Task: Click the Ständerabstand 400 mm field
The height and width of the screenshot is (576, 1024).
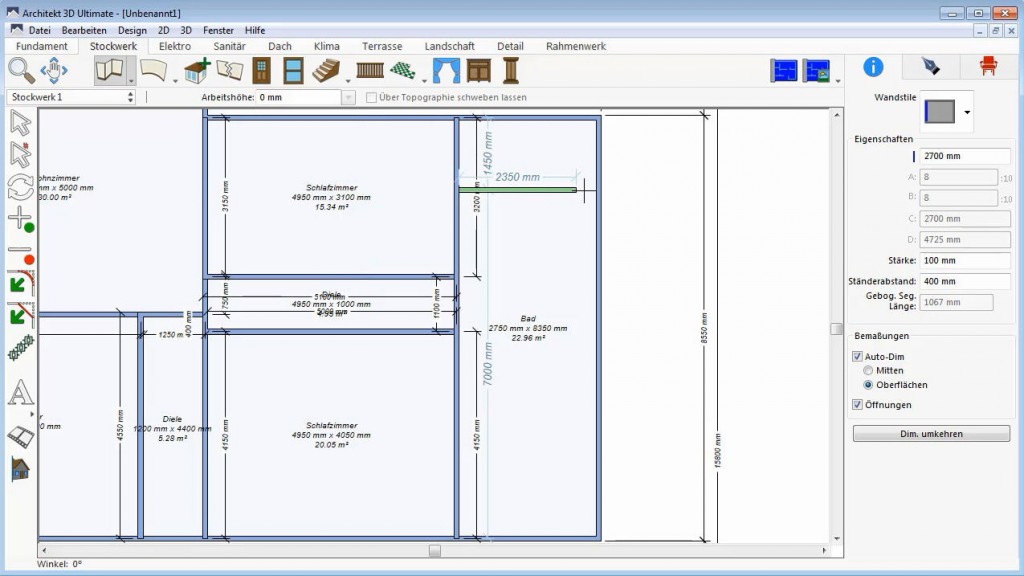Action: coord(965,281)
